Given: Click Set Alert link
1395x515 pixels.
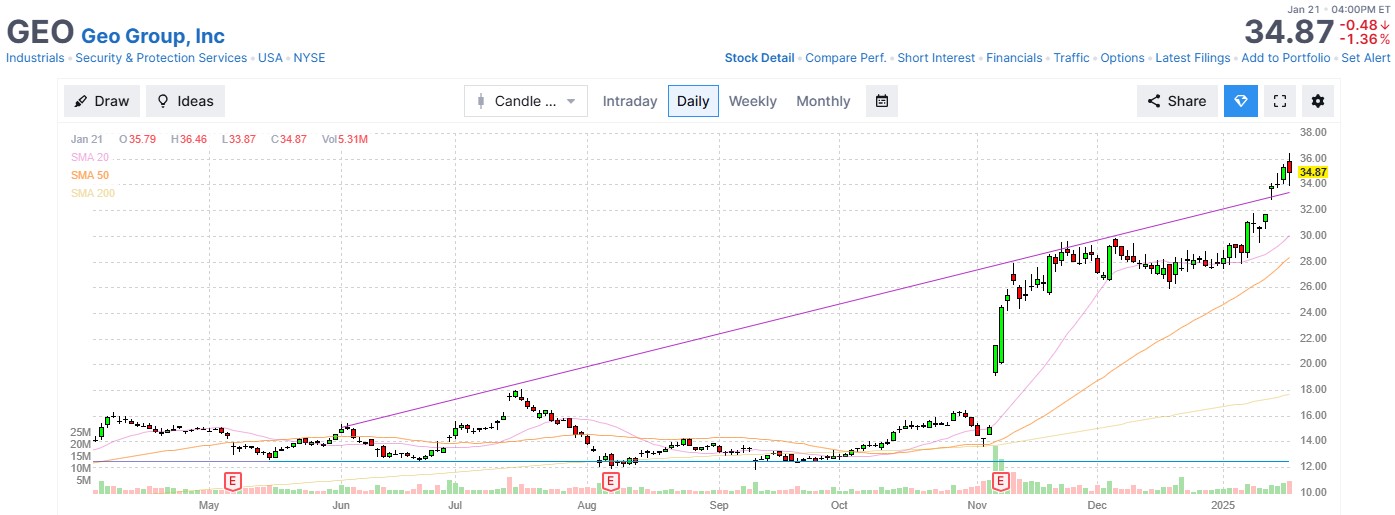Looking at the screenshot, I should click(x=1366, y=58).
